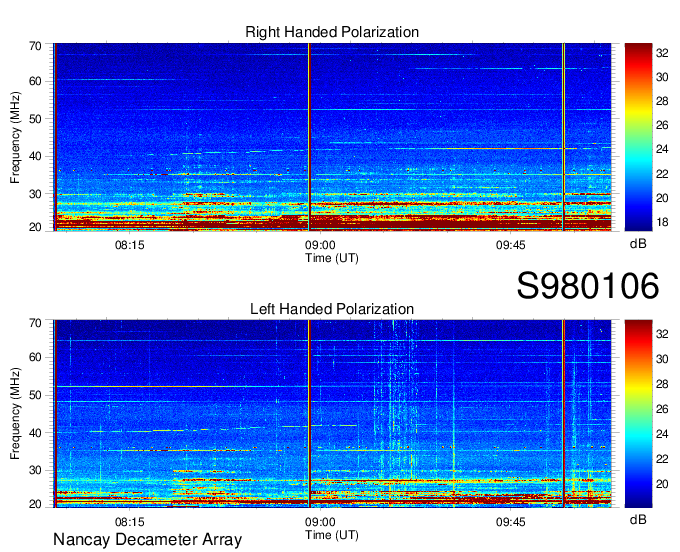Click the 70 MHz tick label on top plot

(35, 46)
